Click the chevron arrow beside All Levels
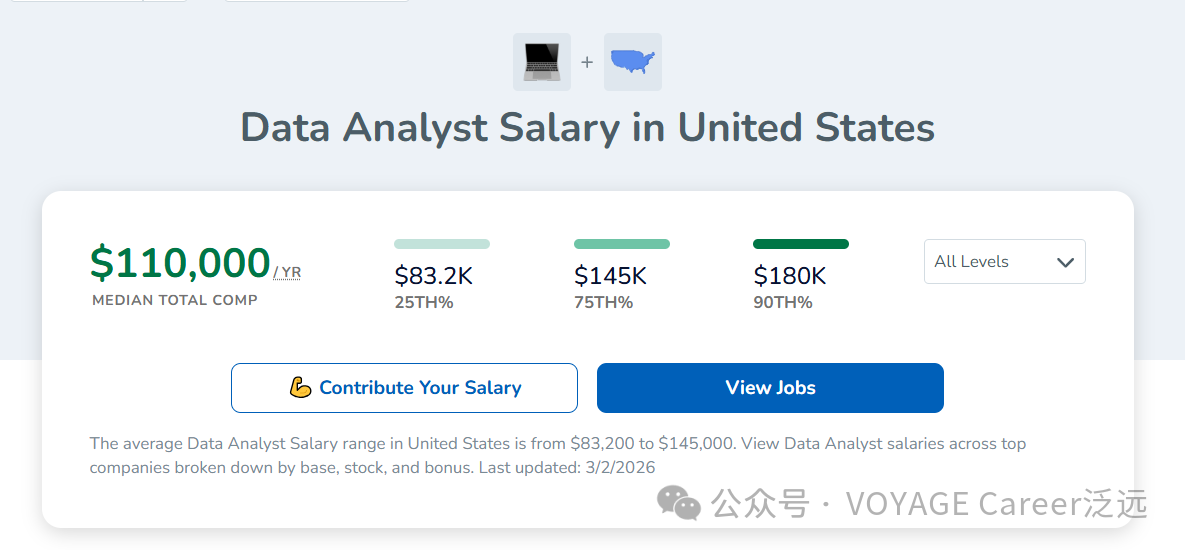 1065,262
